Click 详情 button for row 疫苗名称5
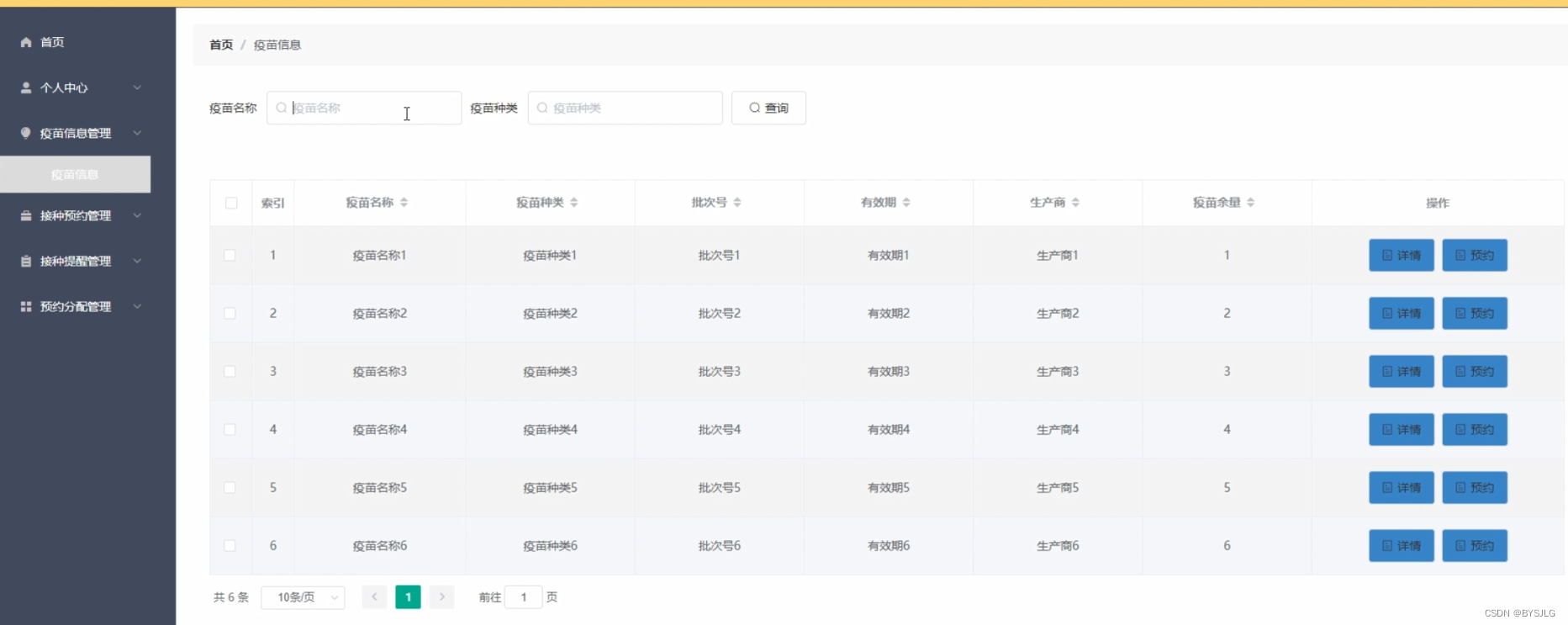 pyautogui.click(x=1402, y=487)
